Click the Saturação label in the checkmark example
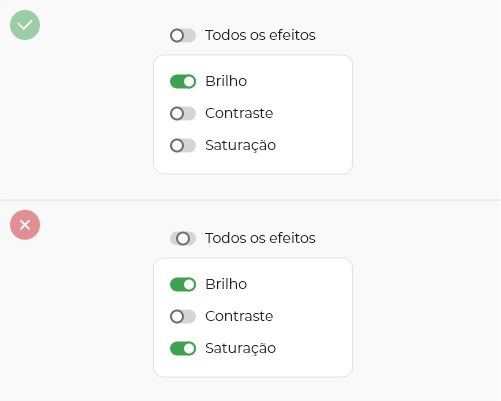 tap(240, 146)
